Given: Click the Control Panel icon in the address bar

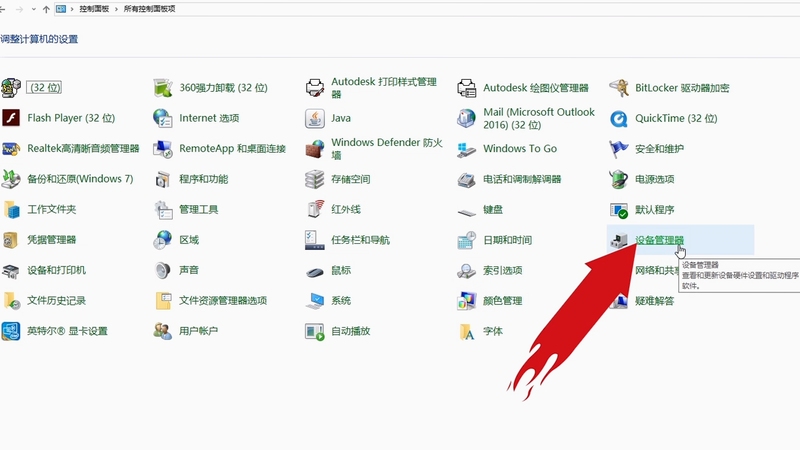Looking at the screenshot, I should click(61, 9).
